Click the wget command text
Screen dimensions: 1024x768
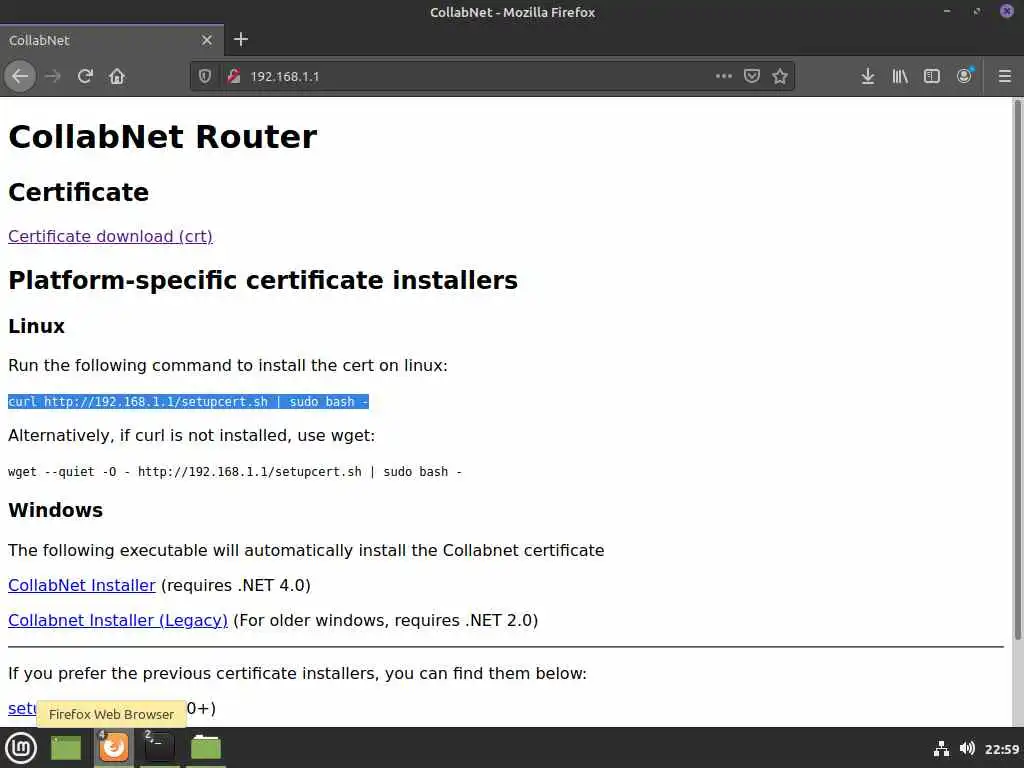click(235, 472)
